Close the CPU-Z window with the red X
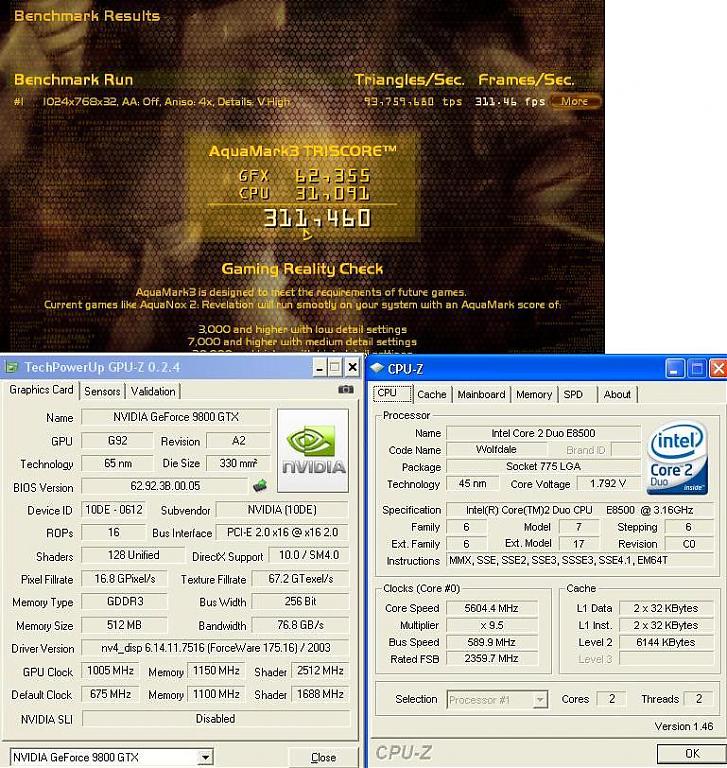 pos(718,369)
